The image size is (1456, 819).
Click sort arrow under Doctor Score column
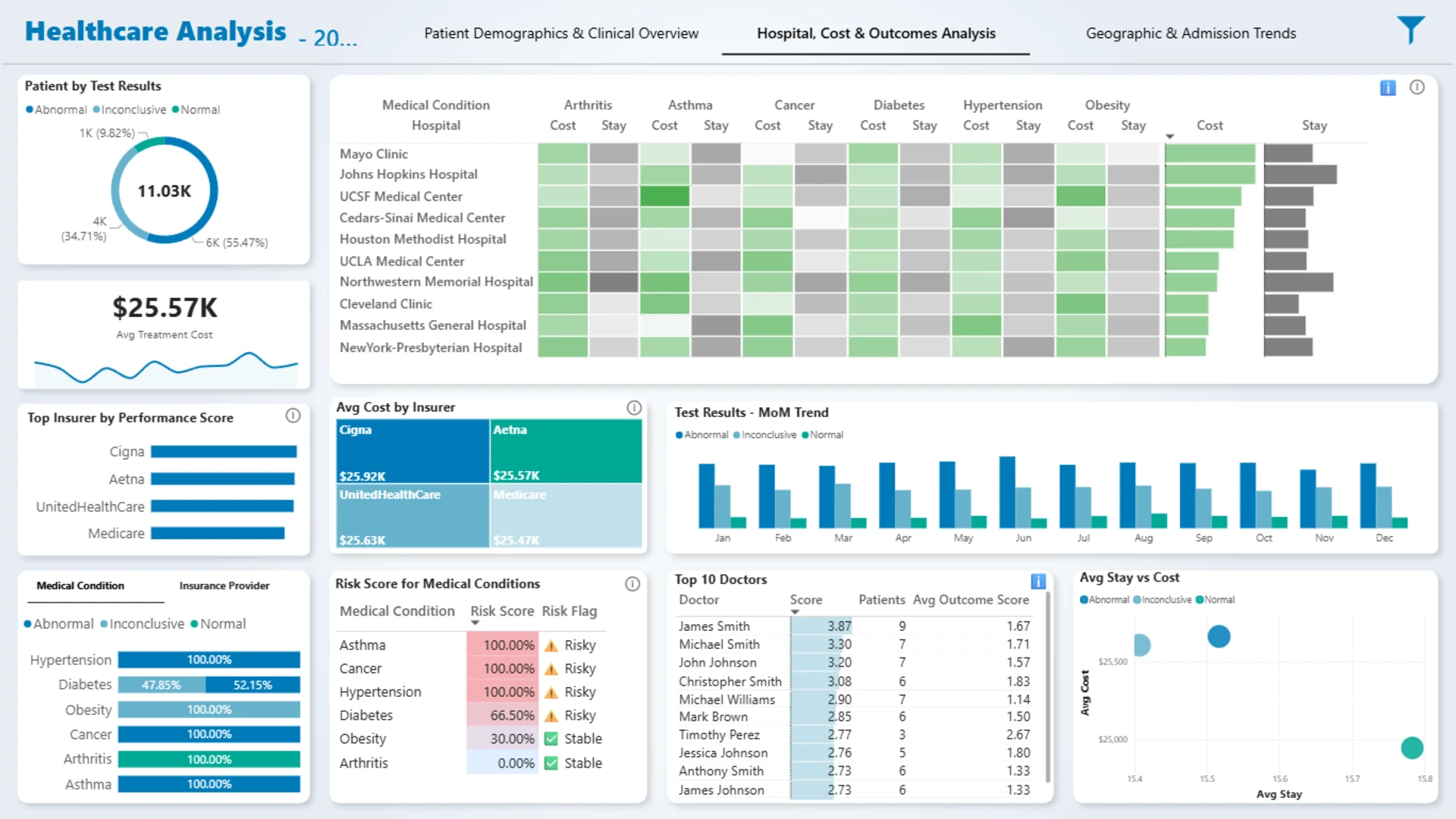pyautogui.click(x=795, y=612)
